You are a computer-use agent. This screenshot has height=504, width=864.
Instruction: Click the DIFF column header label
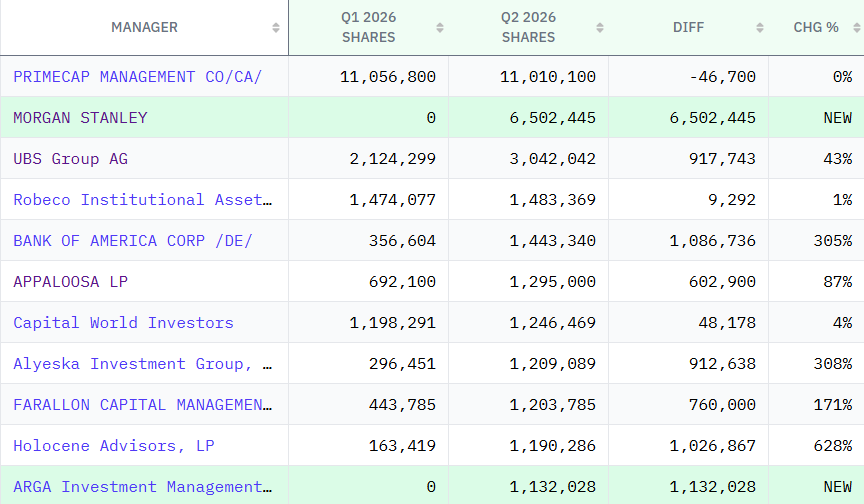pos(688,28)
